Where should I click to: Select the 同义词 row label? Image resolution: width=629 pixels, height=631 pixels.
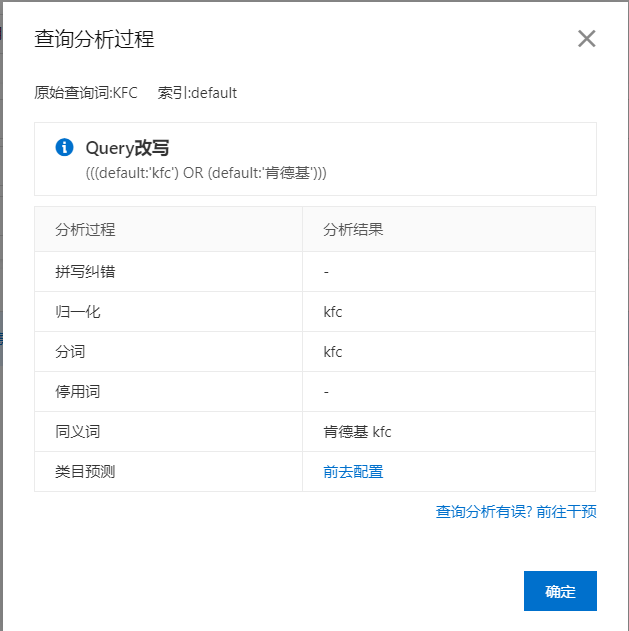[78, 432]
